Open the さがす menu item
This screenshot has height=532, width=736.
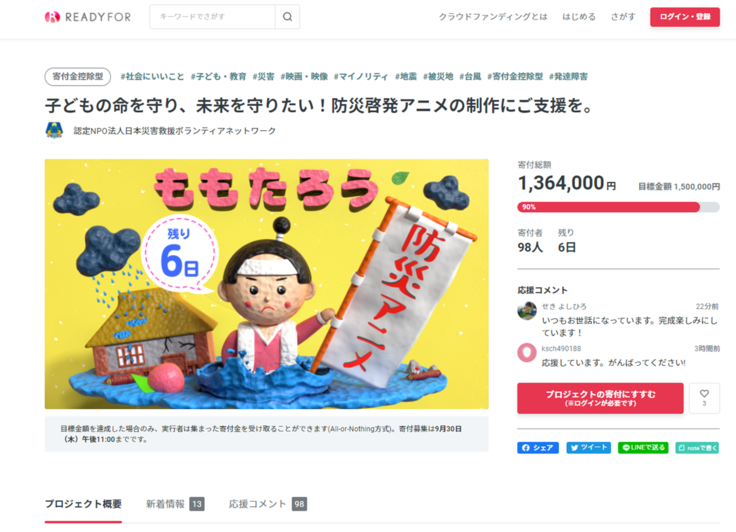[623, 17]
